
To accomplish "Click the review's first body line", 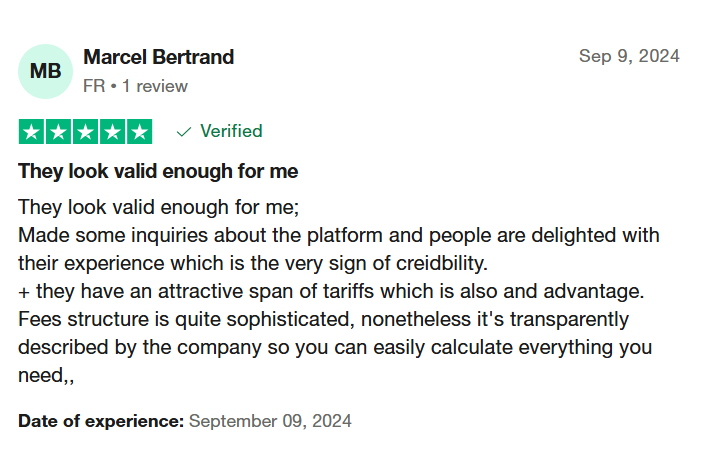I will (x=159, y=207).
